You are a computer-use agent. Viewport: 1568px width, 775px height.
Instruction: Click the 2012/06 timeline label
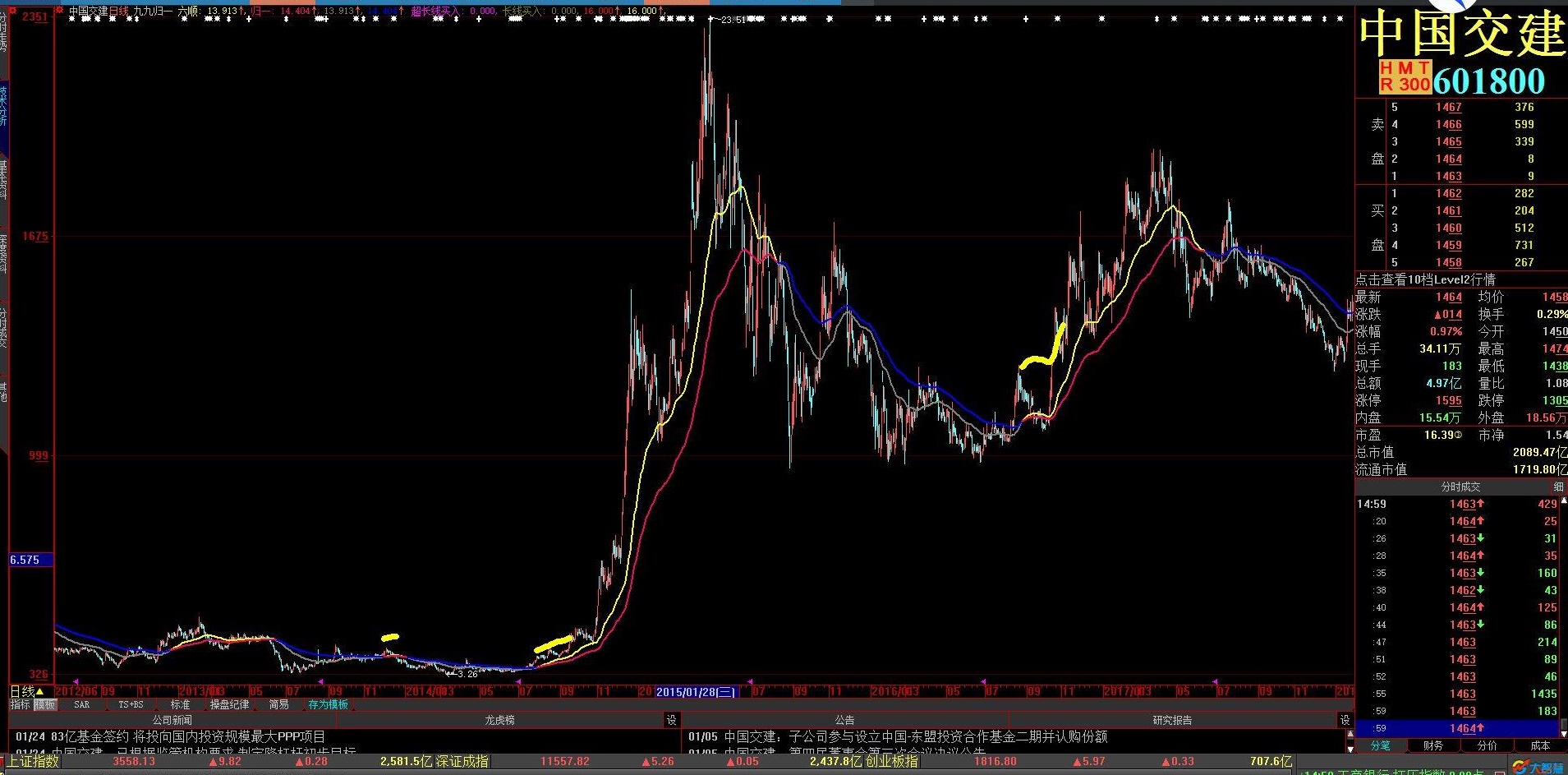76,692
